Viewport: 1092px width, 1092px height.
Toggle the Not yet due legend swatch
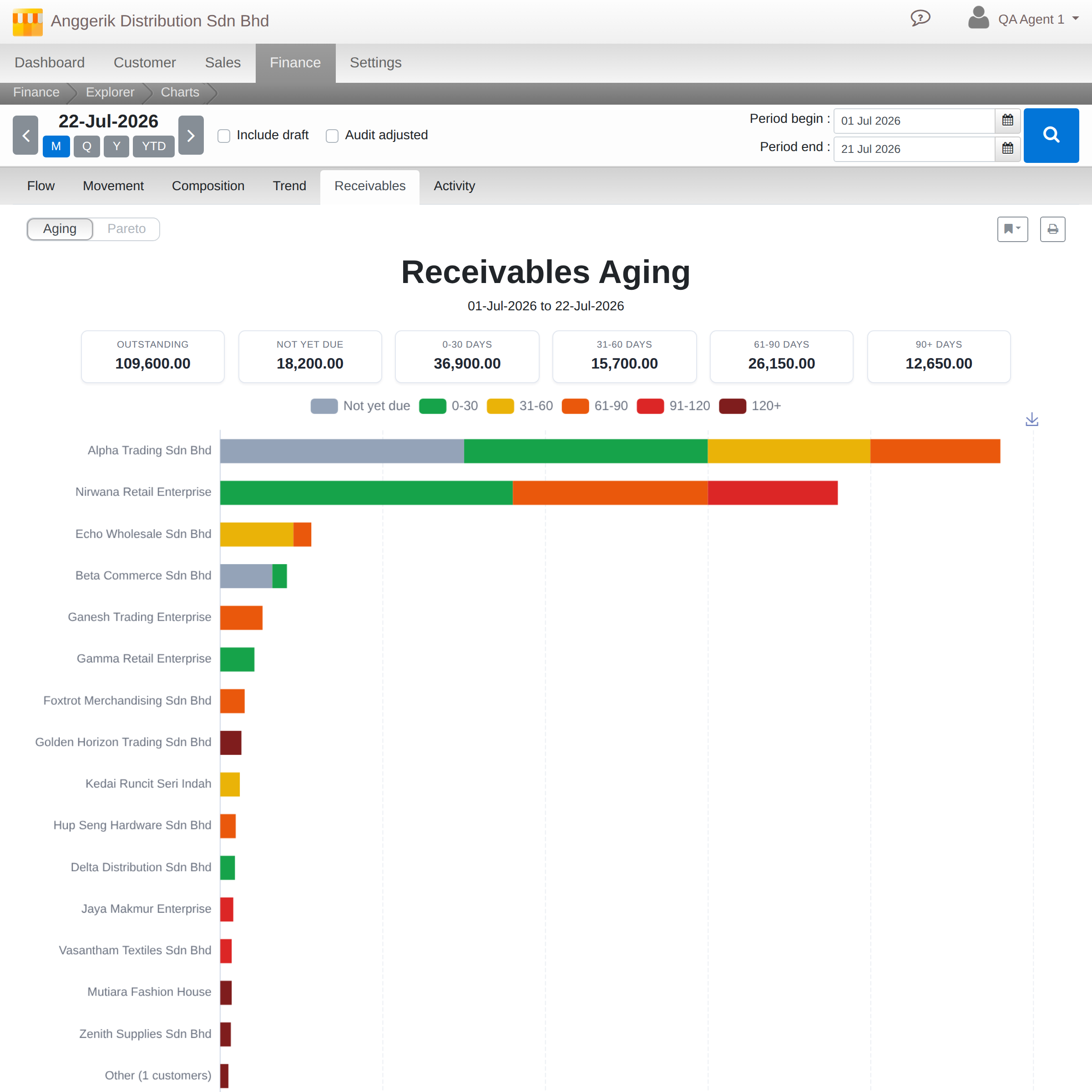324,406
